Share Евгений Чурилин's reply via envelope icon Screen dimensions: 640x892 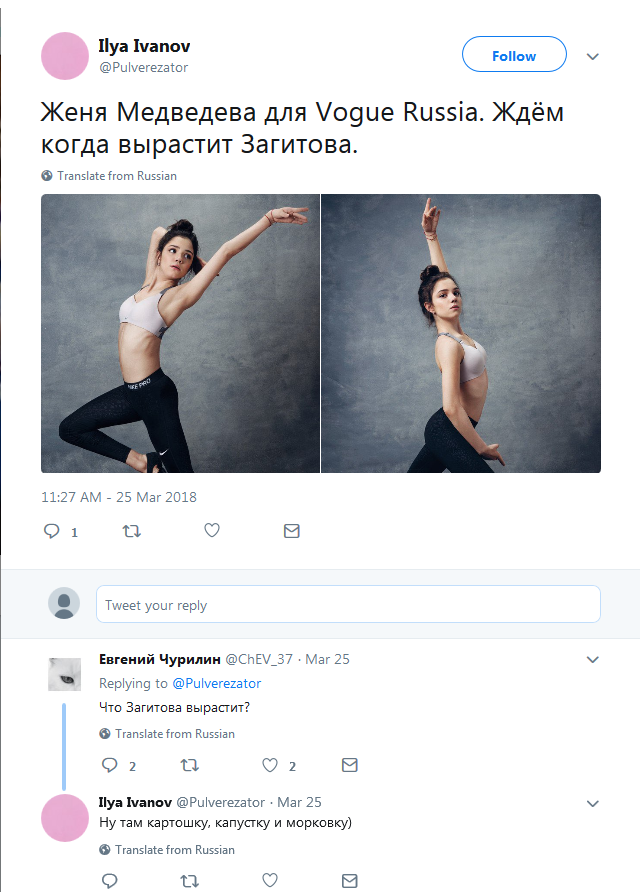(x=349, y=765)
